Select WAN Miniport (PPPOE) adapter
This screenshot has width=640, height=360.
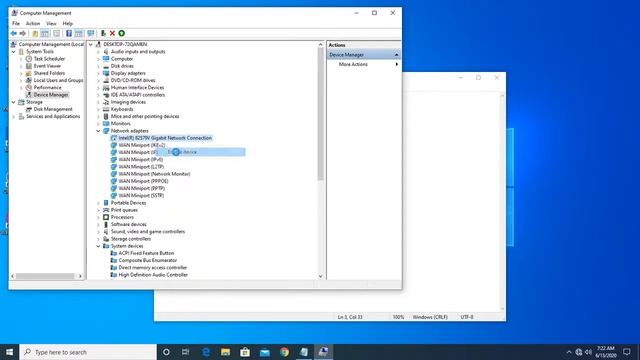pos(143,181)
